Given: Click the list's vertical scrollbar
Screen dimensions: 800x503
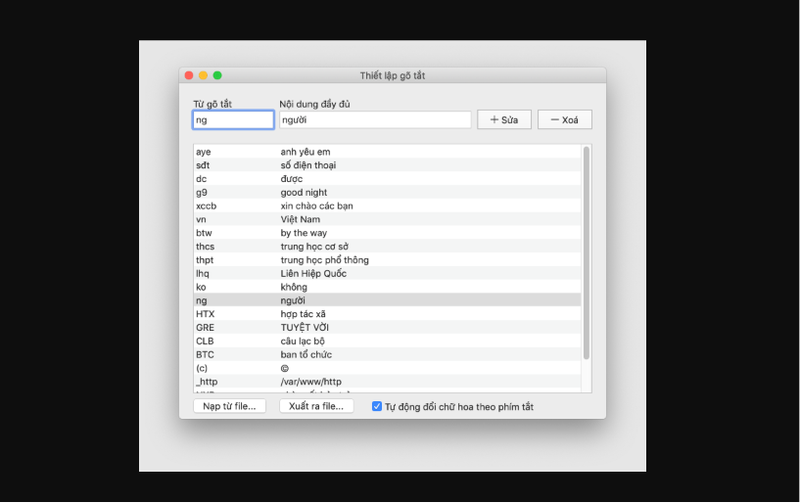Looking at the screenshot, I should (x=586, y=253).
